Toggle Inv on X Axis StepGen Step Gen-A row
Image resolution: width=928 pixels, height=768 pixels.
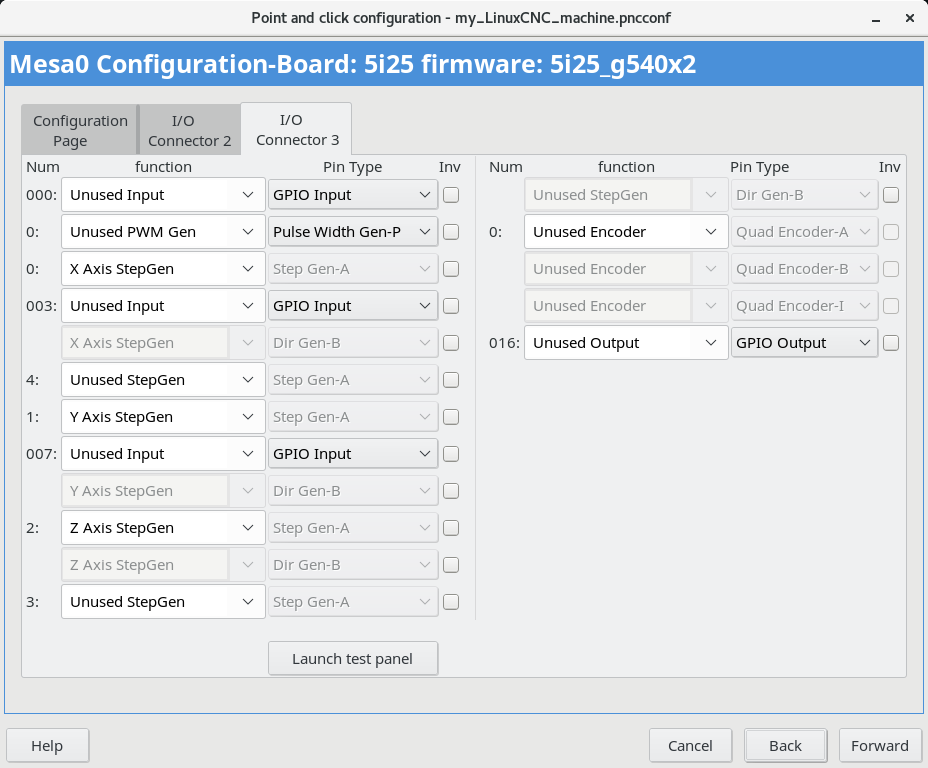pos(451,269)
